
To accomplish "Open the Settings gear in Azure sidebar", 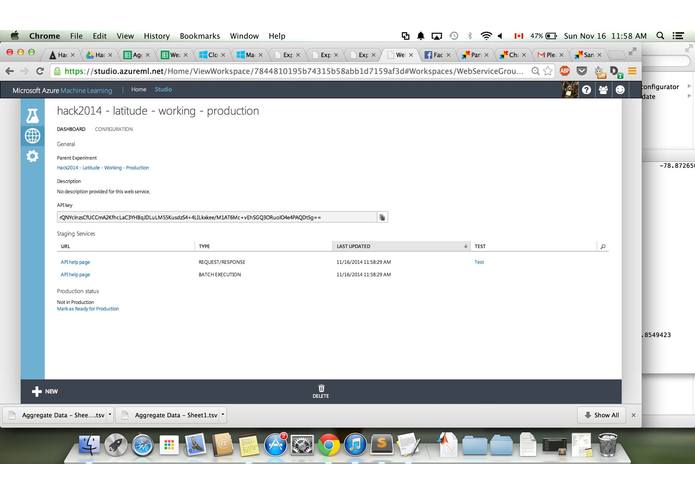I will [32, 156].
